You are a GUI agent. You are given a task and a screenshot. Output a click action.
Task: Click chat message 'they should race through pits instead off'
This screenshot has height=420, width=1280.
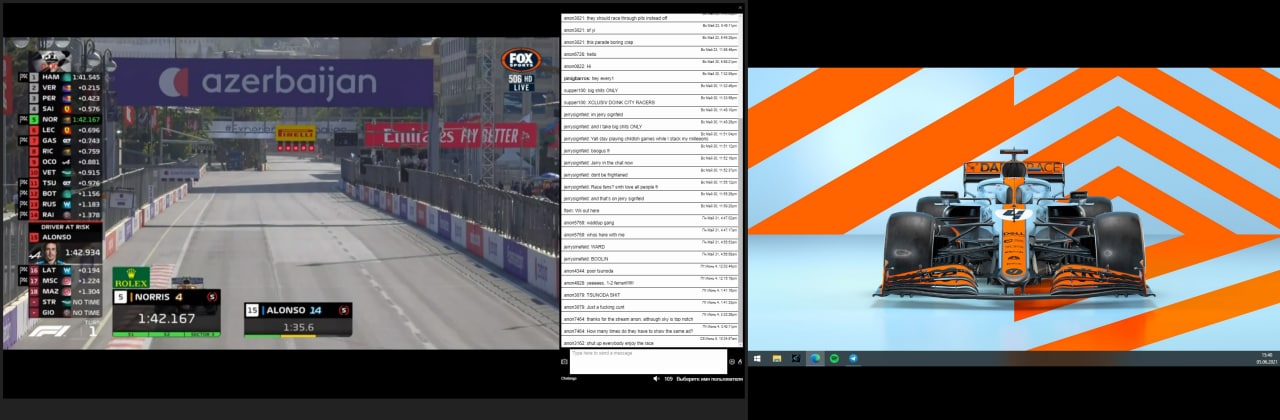point(626,18)
